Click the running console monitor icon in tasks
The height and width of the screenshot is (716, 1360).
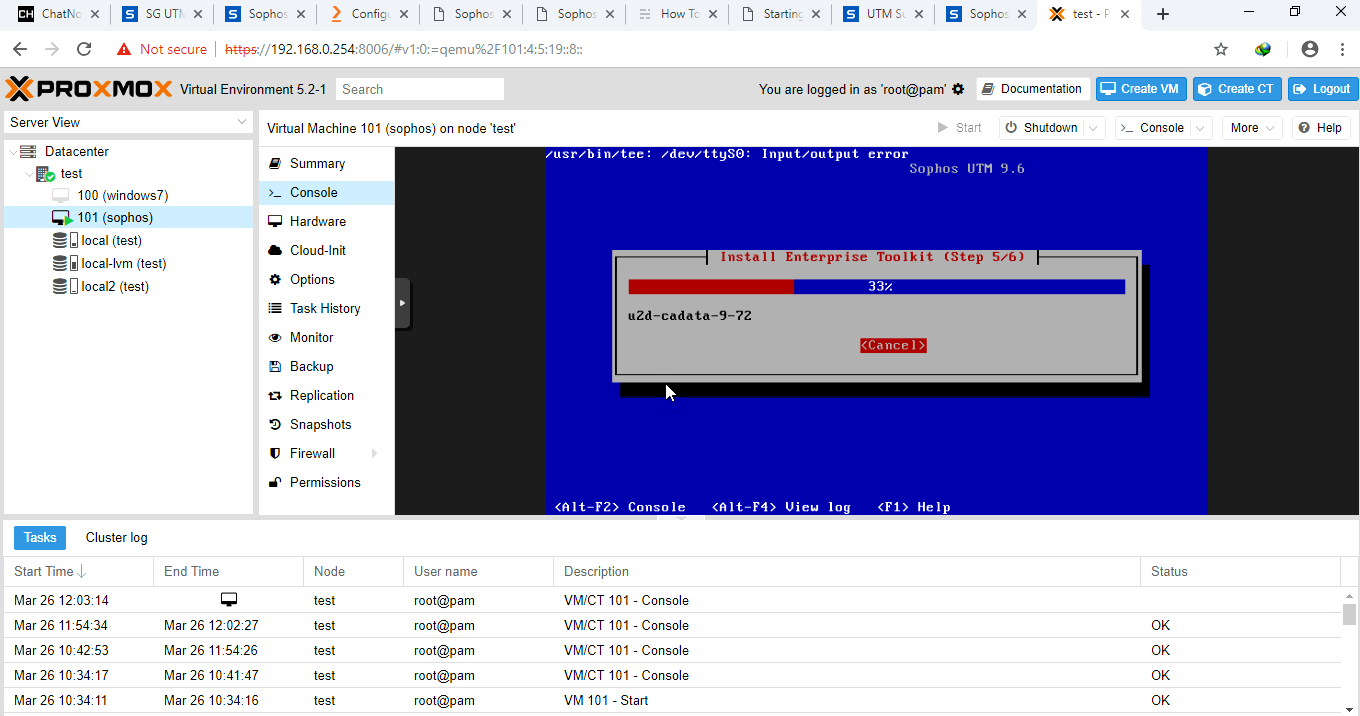coord(229,600)
